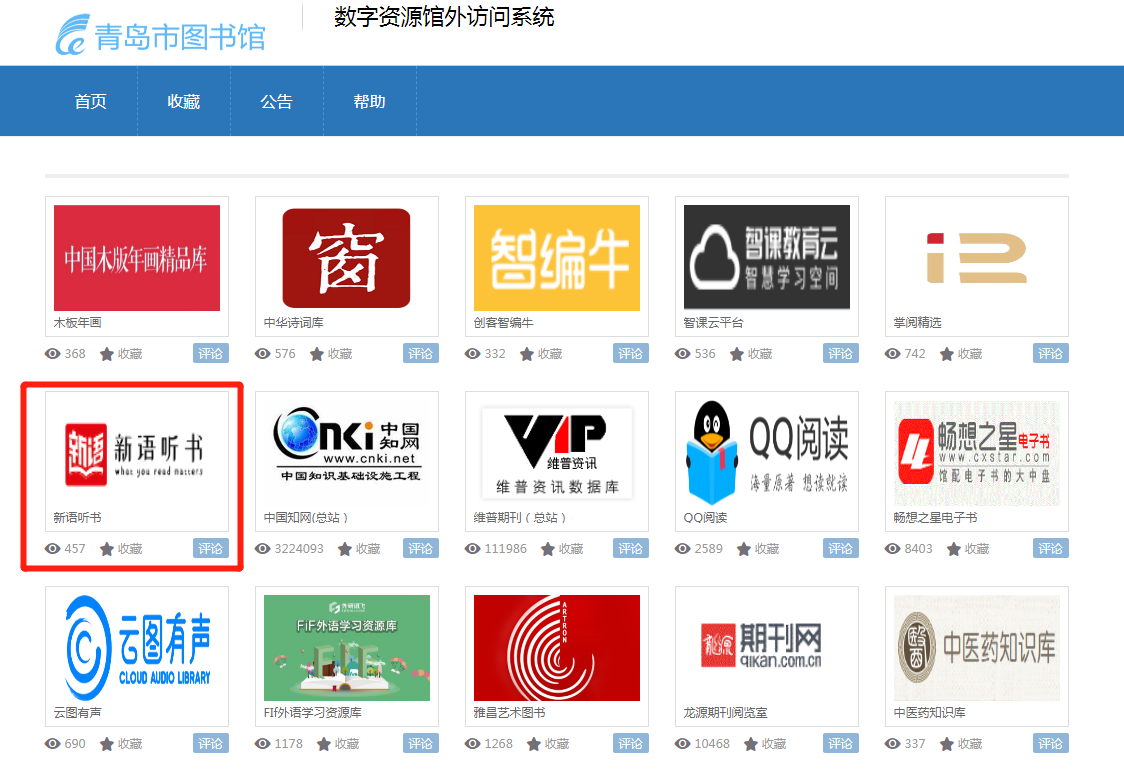Open the 首页 navigation tab
Viewport: 1124px width, 779px height.
[90, 102]
